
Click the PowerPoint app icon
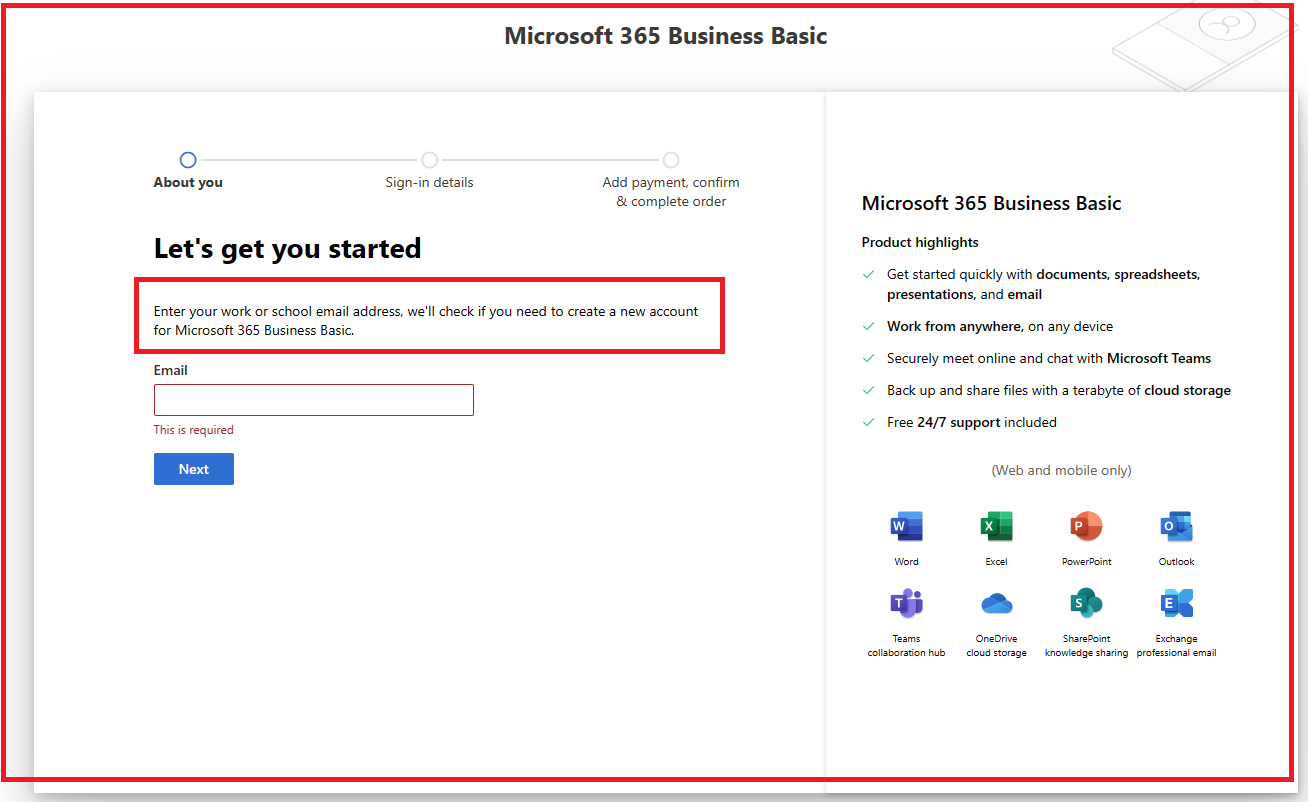(1086, 524)
